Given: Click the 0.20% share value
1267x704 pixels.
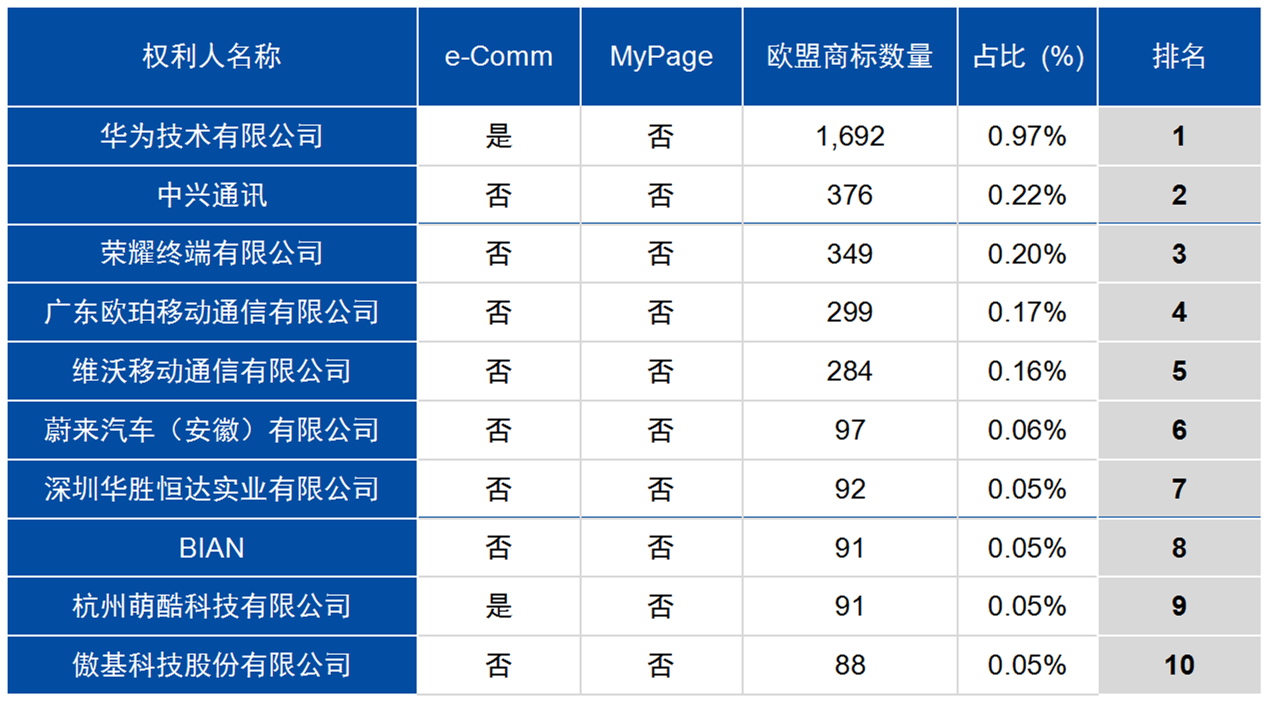Looking at the screenshot, I should point(1027,254).
